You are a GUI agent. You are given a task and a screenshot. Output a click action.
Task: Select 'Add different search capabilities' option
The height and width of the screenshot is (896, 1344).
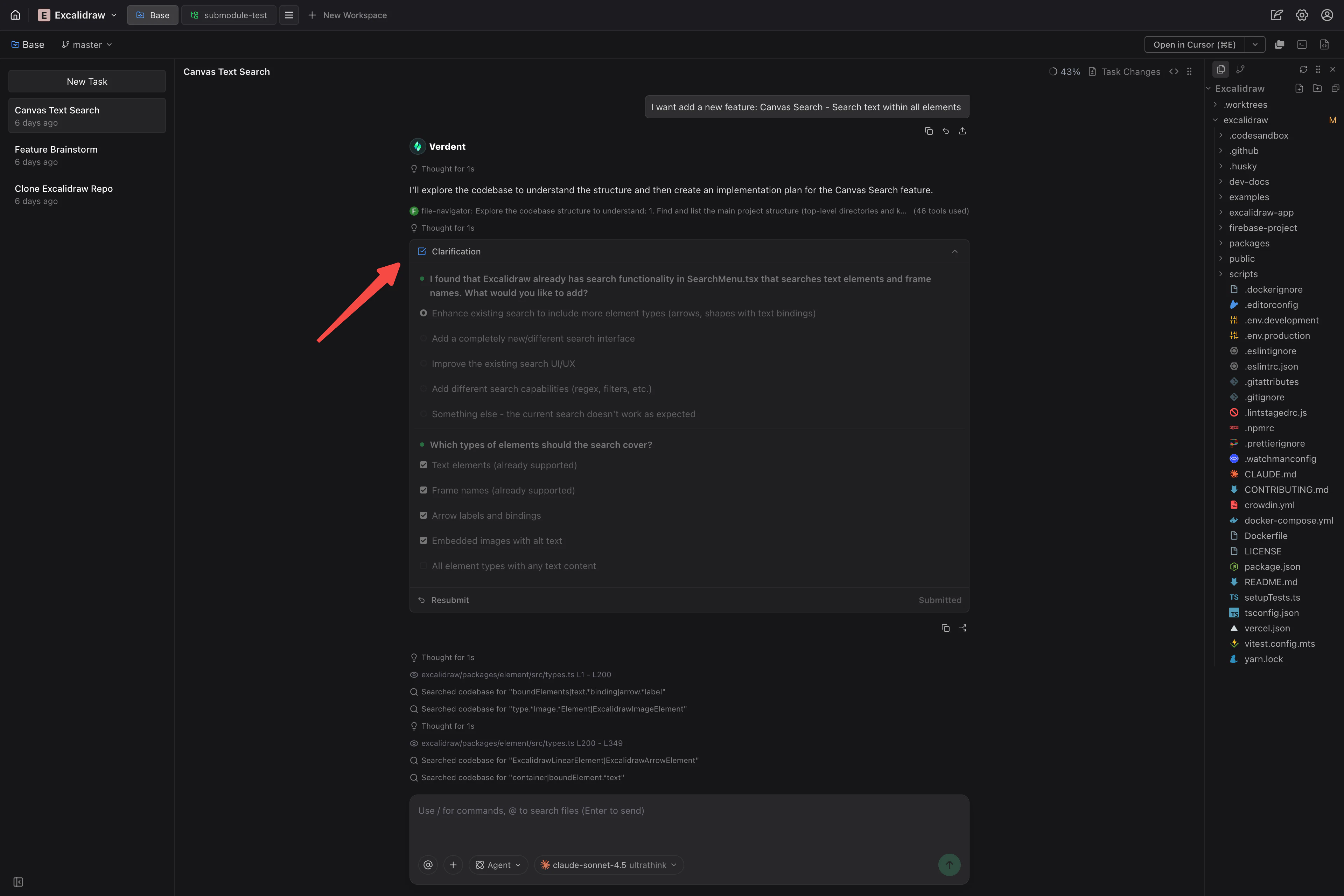tap(423, 388)
